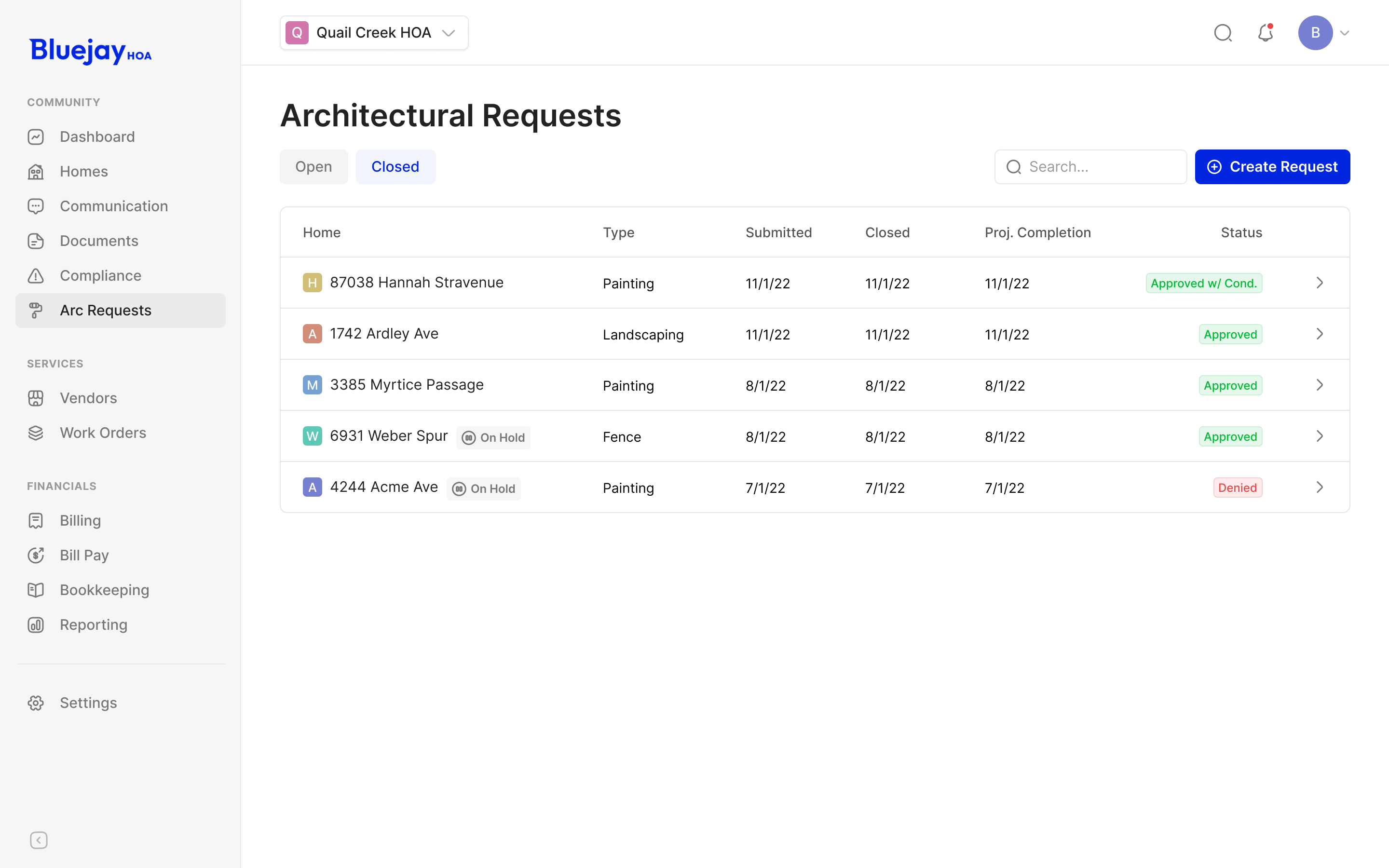Image resolution: width=1389 pixels, height=868 pixels.
Task: Expand 87038 Hannah Stravenue row chevron
Action: coord(1320,283)
